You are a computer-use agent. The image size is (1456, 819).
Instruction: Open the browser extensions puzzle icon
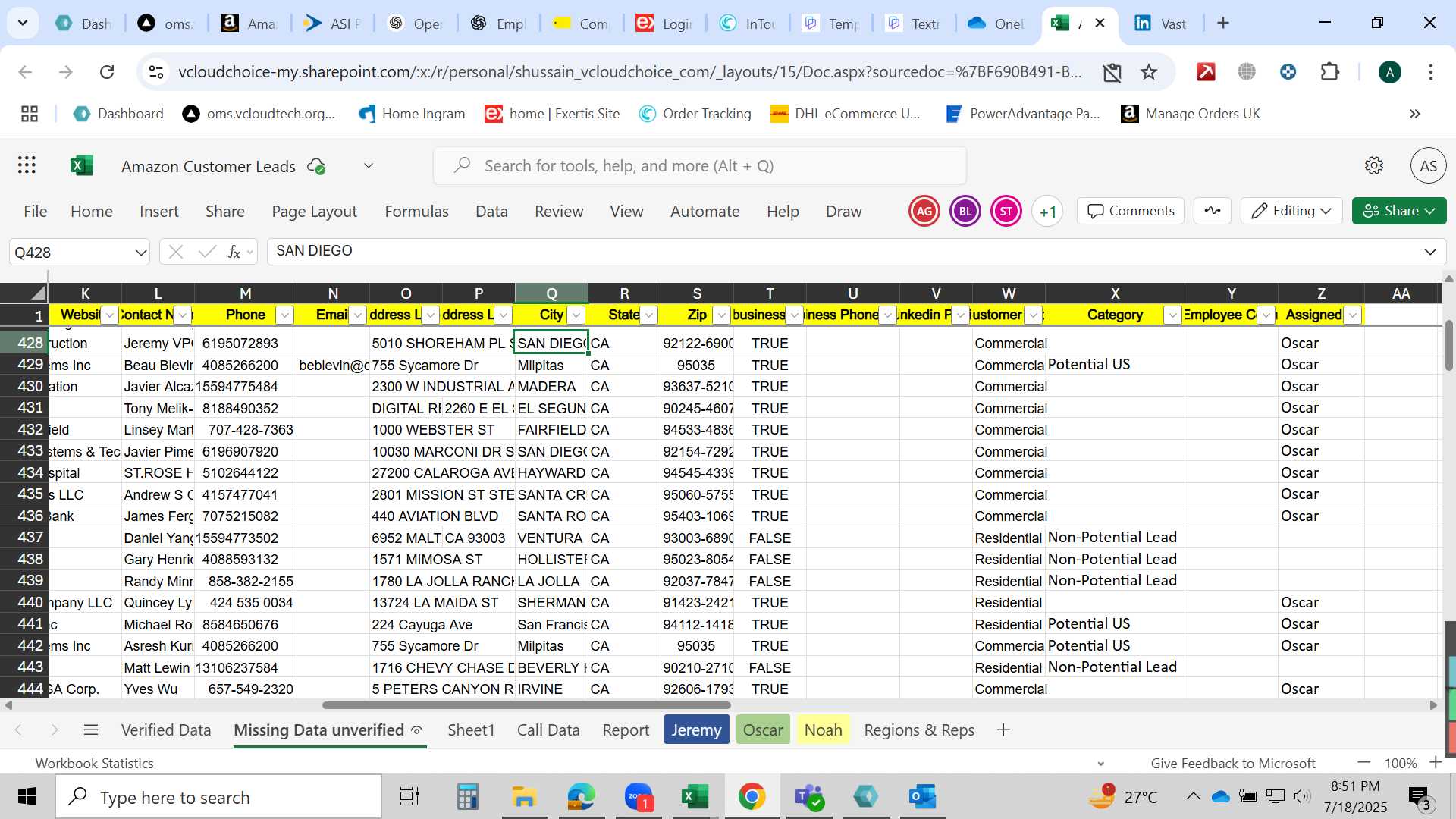tap(1329, 72)
